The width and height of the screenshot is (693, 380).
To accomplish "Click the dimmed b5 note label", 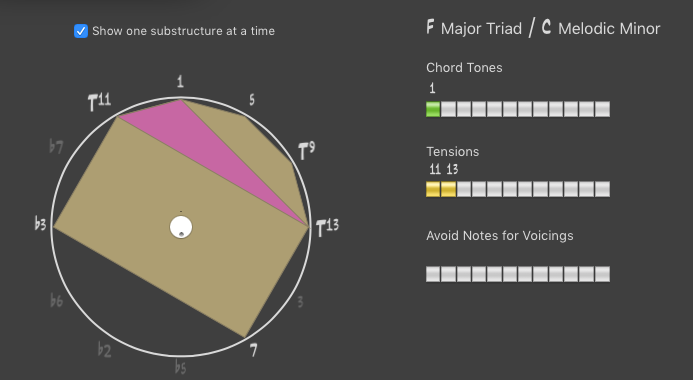I will 180,367.
